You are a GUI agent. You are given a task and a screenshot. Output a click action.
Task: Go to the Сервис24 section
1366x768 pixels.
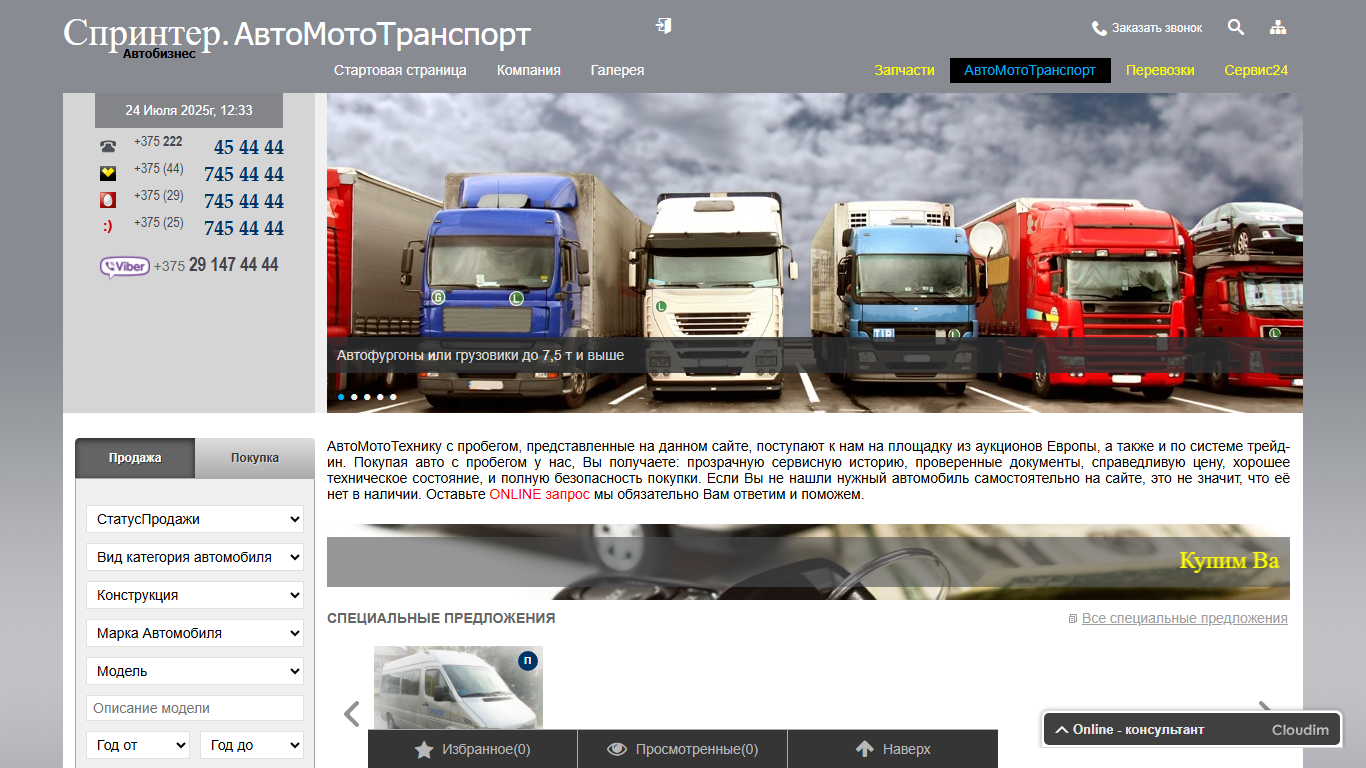tap(1256, 70)
